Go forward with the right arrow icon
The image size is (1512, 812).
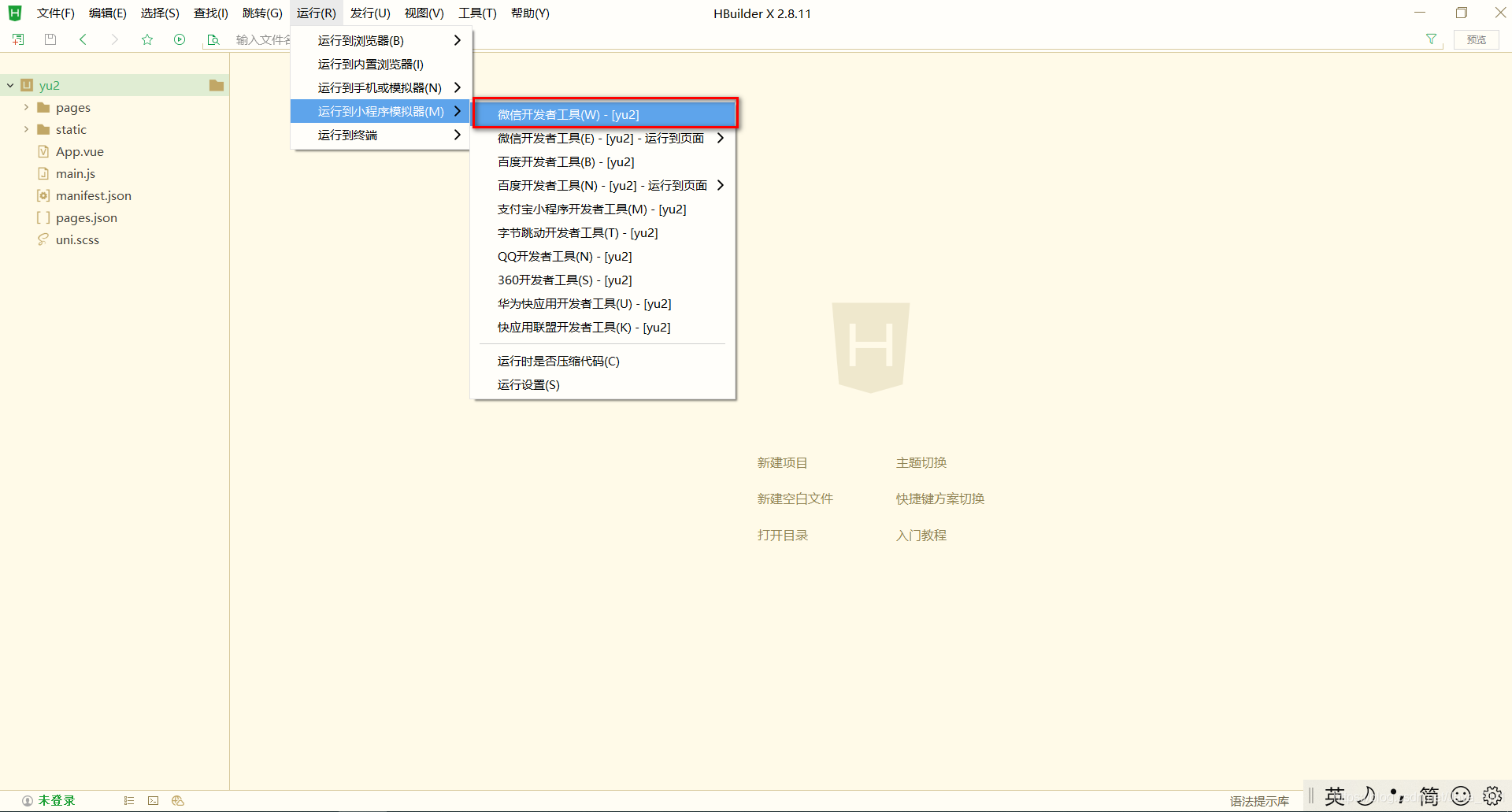[115, 39]
